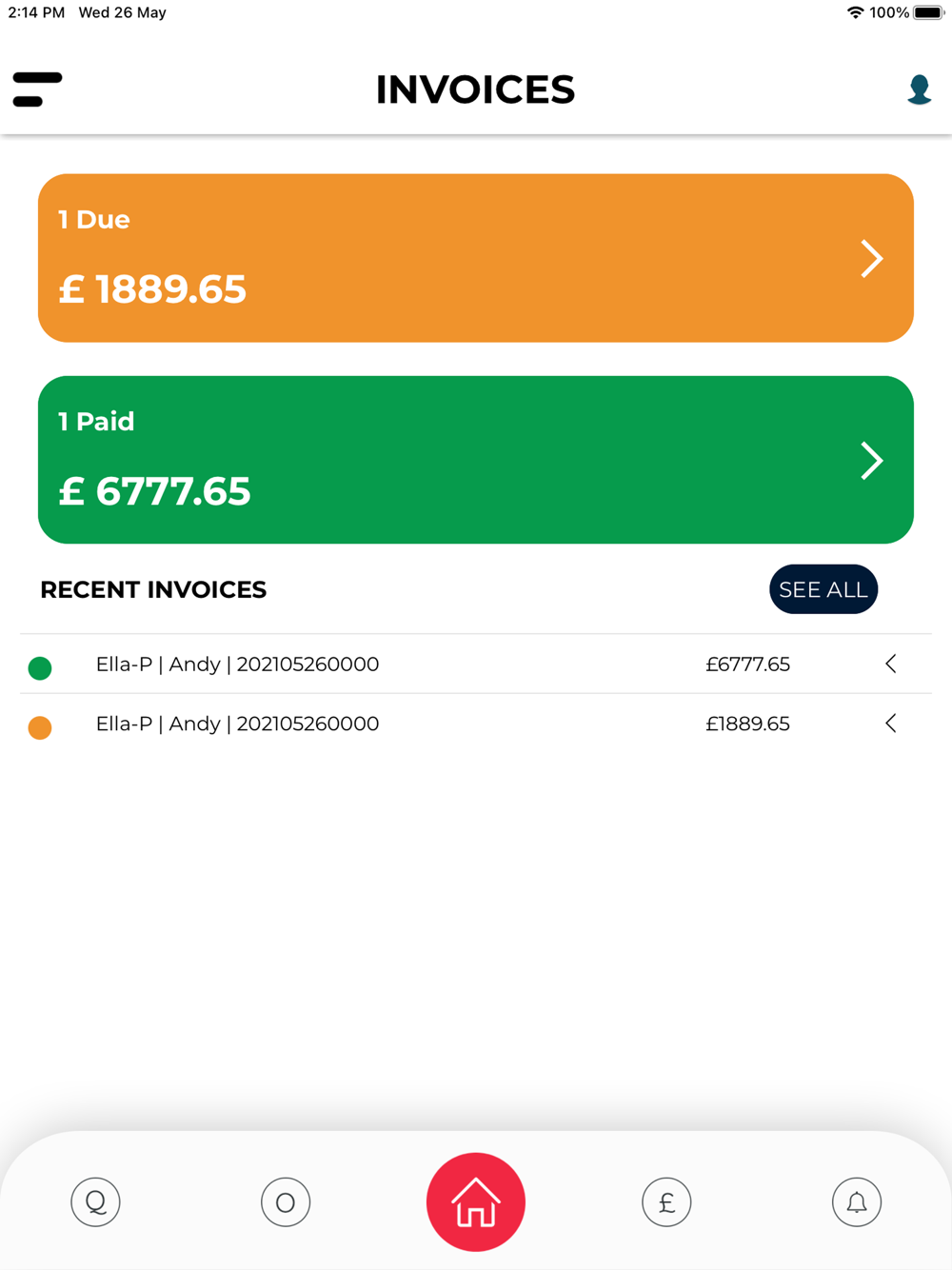Expand the 1 Paid card chevron
The width and height of the screenshot is (952, 1270).
point(872,461)
